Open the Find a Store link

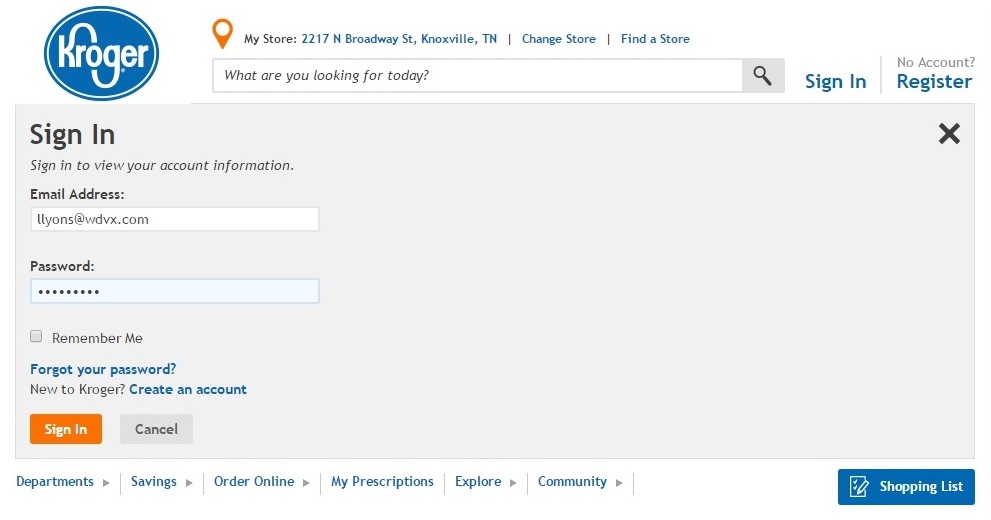(x=655, y=39)
